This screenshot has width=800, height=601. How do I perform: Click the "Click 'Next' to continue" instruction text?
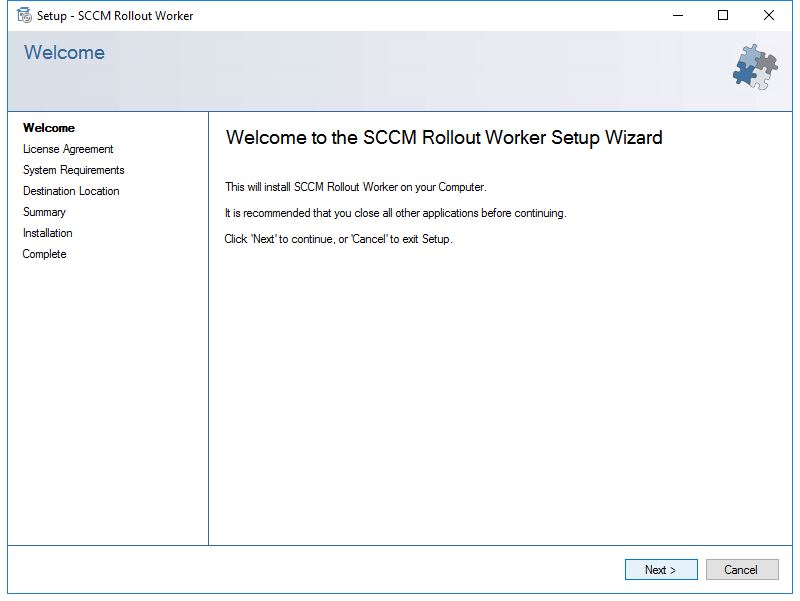[x=338, y=239]
